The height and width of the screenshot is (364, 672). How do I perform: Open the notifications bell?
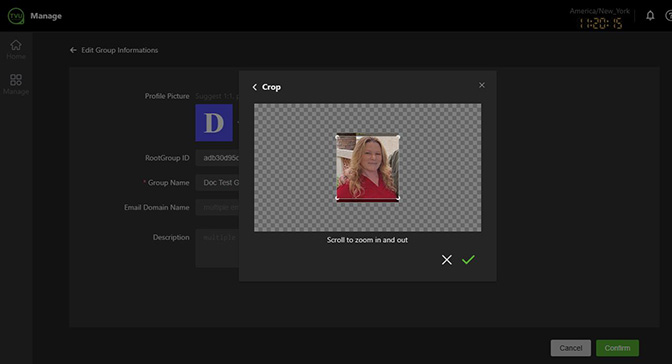pos(650,16)
